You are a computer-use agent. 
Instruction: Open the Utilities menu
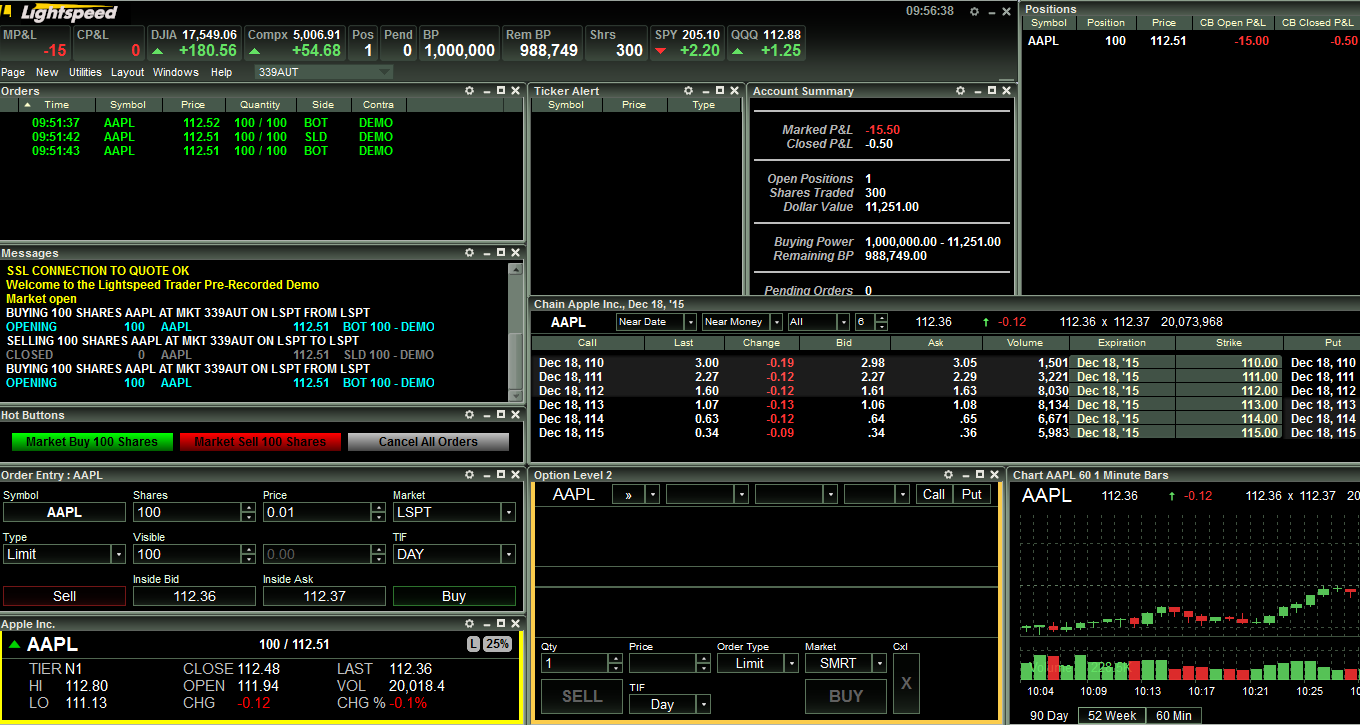[x=85, y=72]
